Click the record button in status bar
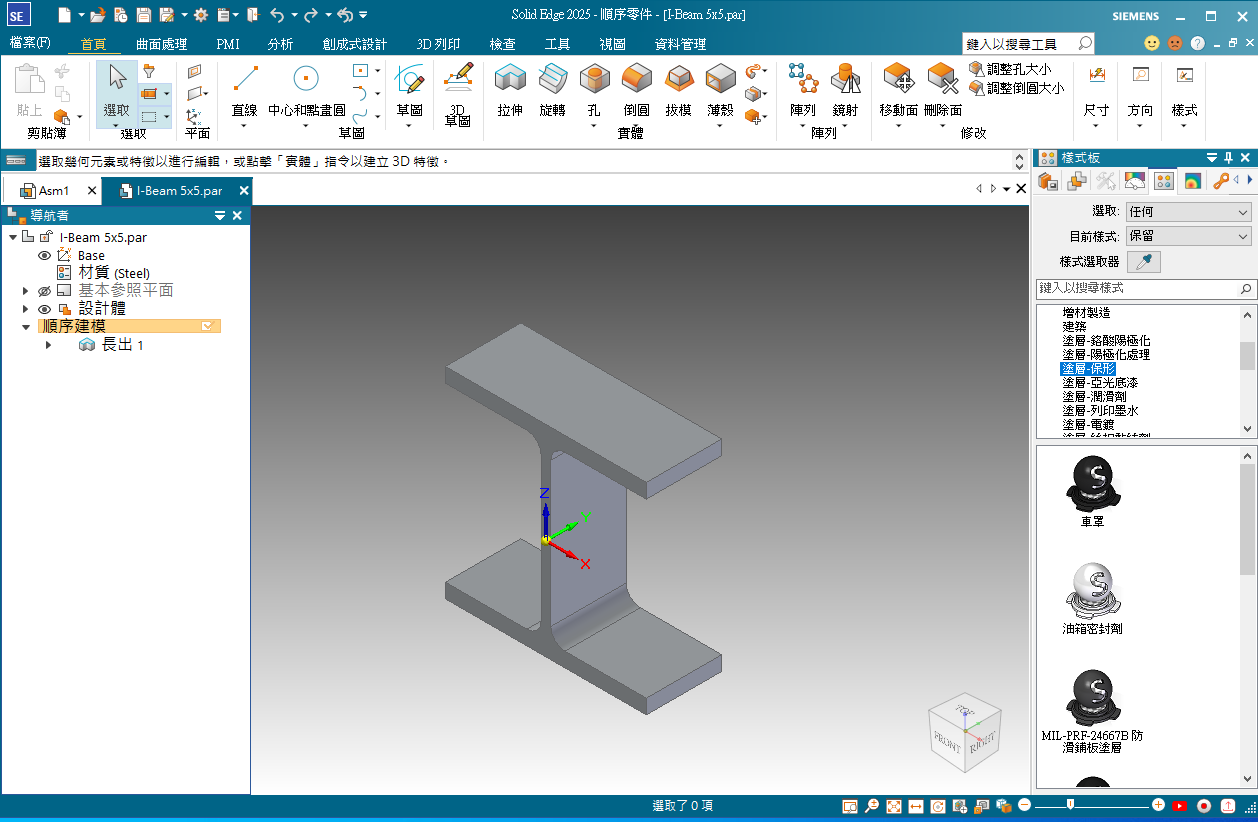 pos(1204,806)
